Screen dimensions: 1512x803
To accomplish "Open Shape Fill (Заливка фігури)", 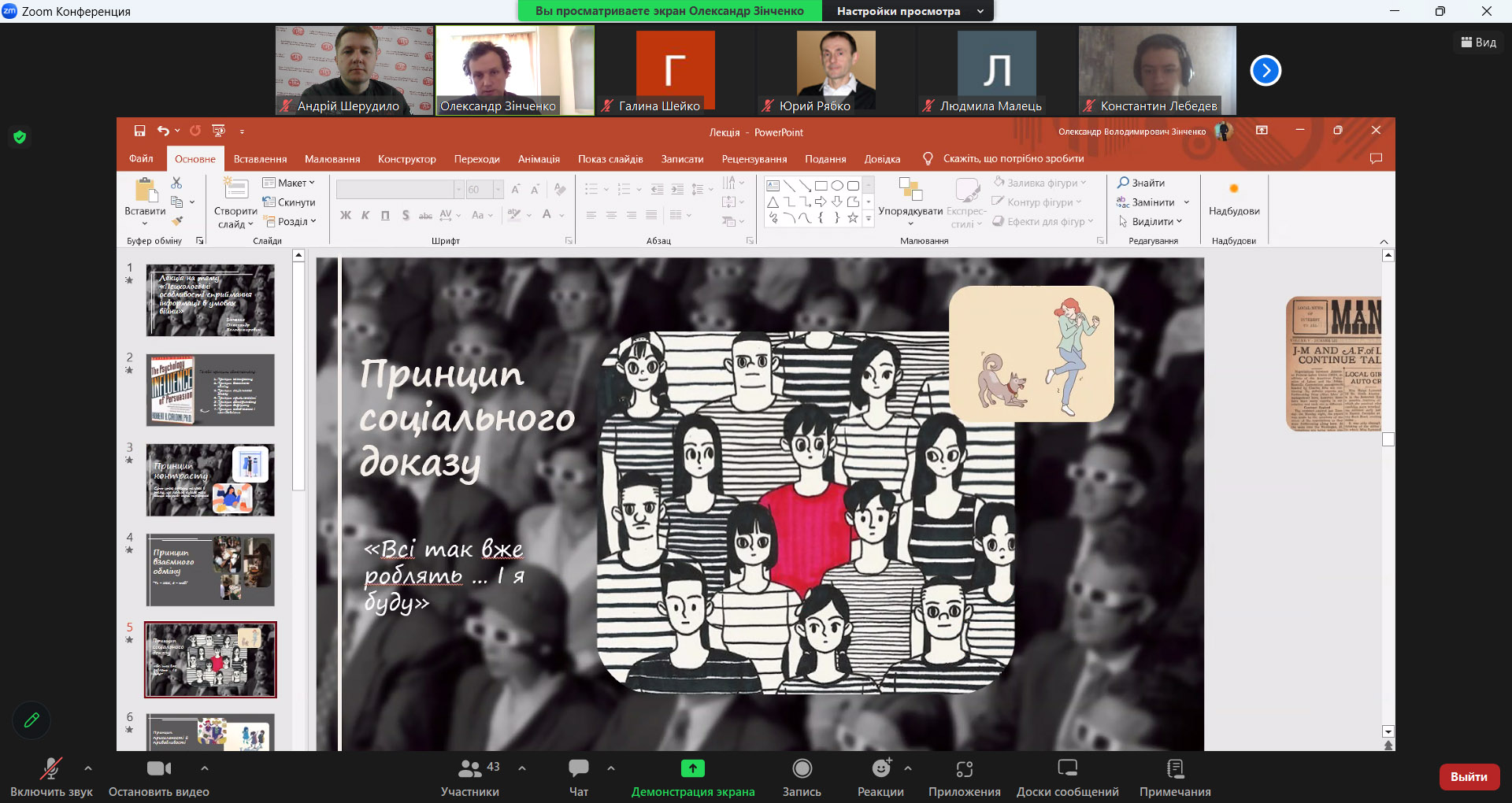I will click(x=1039, y=183).
